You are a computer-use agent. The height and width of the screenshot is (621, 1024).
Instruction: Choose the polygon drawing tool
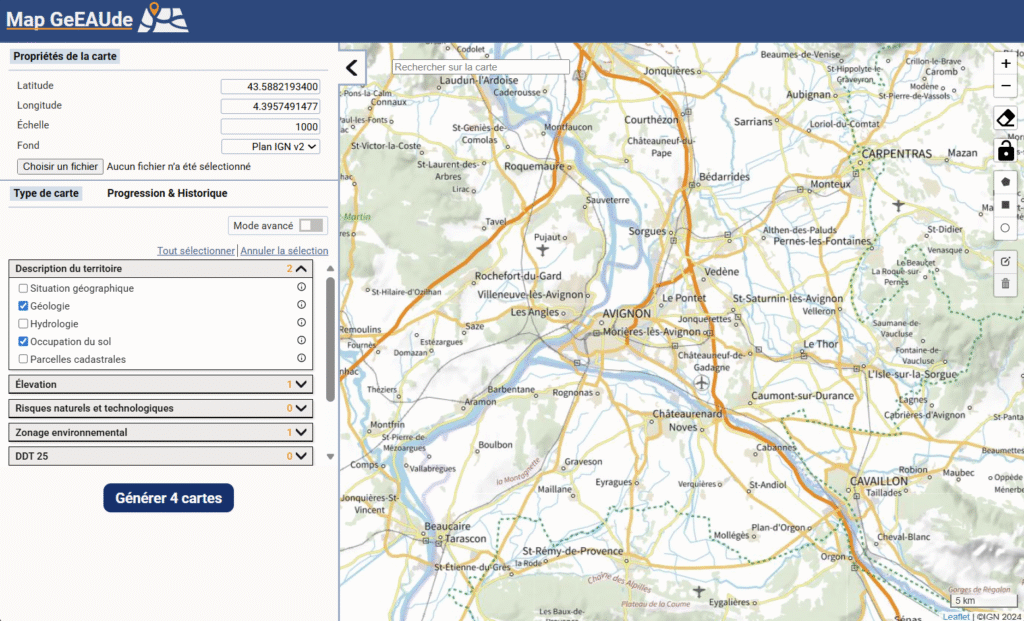tap(1005, 182)
